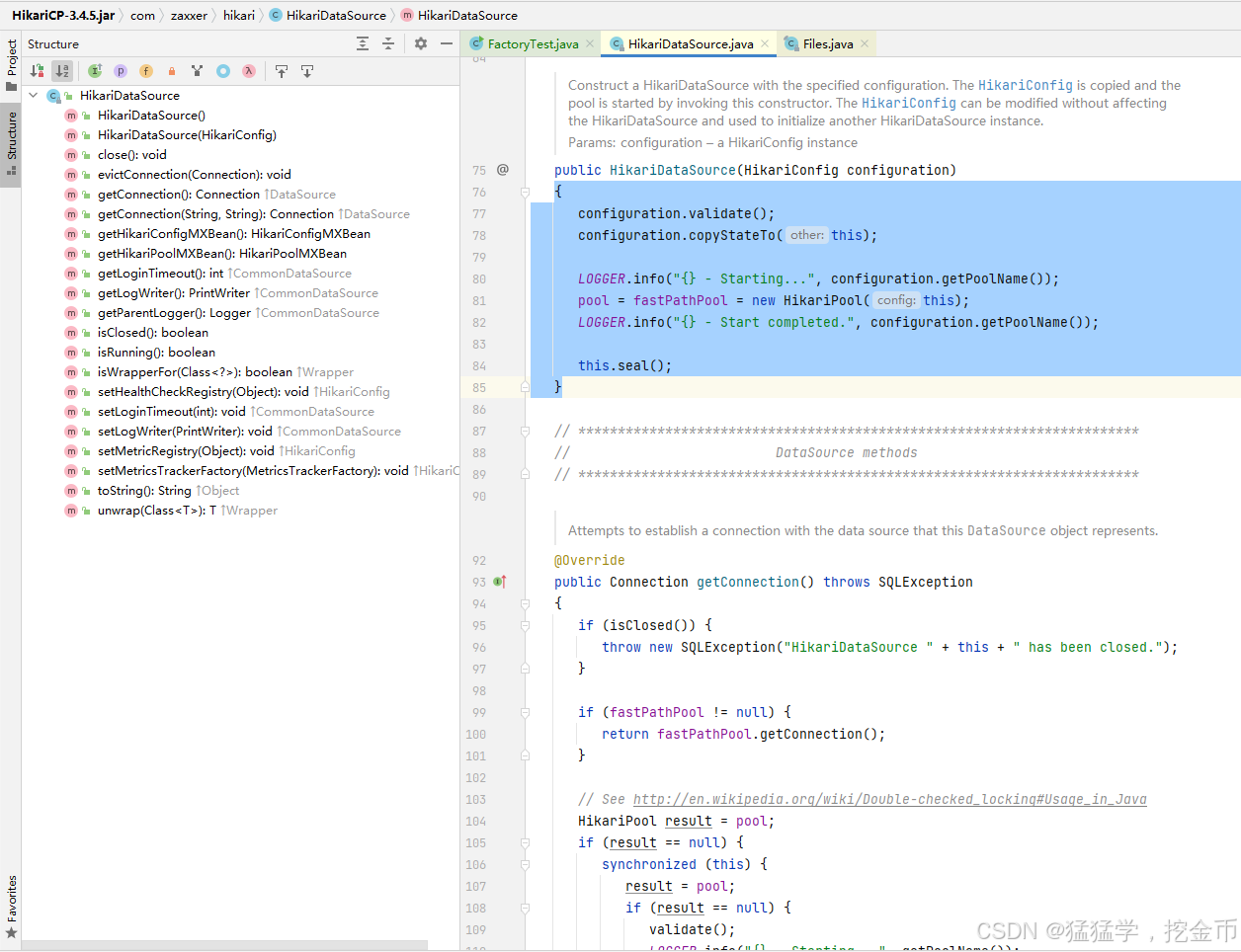
Task: Click the zaxxer breadcrumb segment
Action: 189,15
